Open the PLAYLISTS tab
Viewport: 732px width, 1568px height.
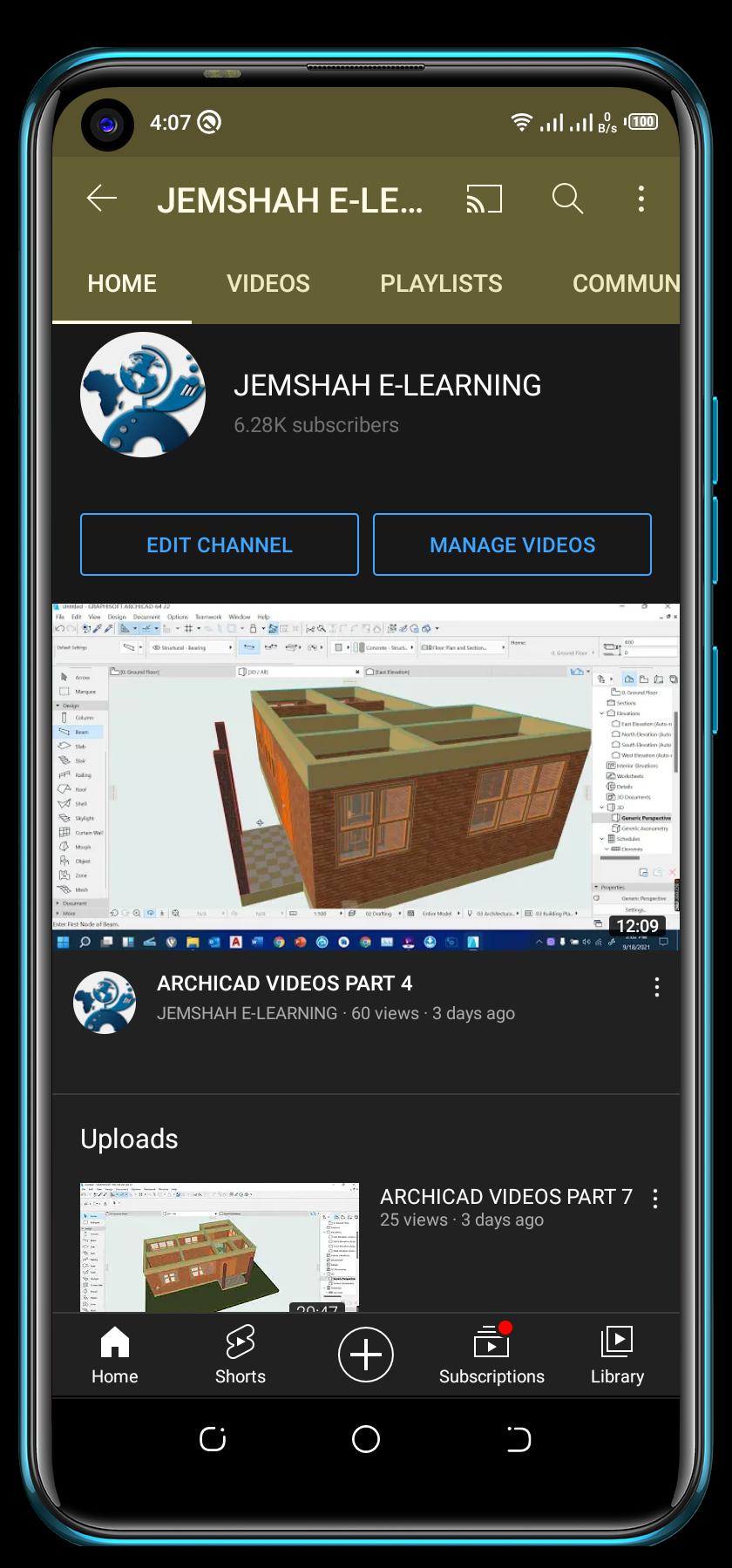pos(441,283)
